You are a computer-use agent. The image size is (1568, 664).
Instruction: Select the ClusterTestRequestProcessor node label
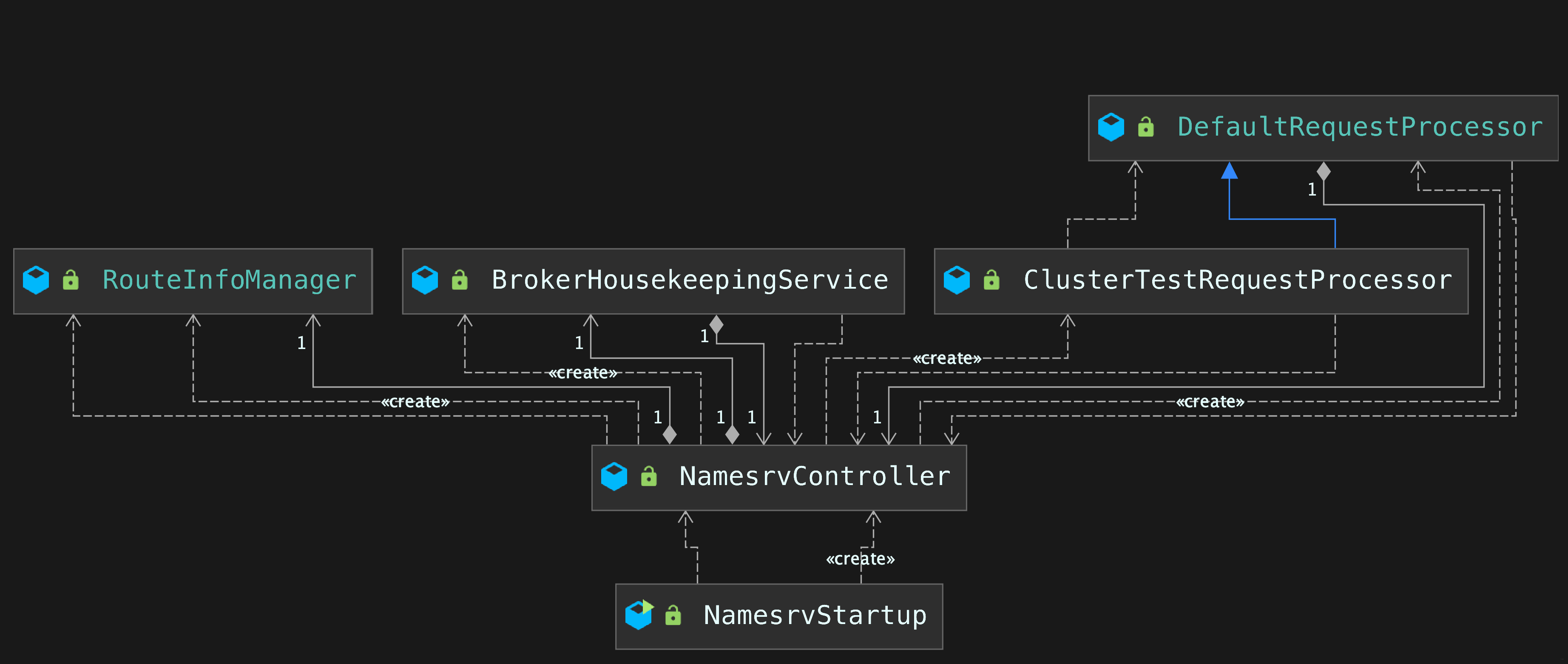(1238, 280)
